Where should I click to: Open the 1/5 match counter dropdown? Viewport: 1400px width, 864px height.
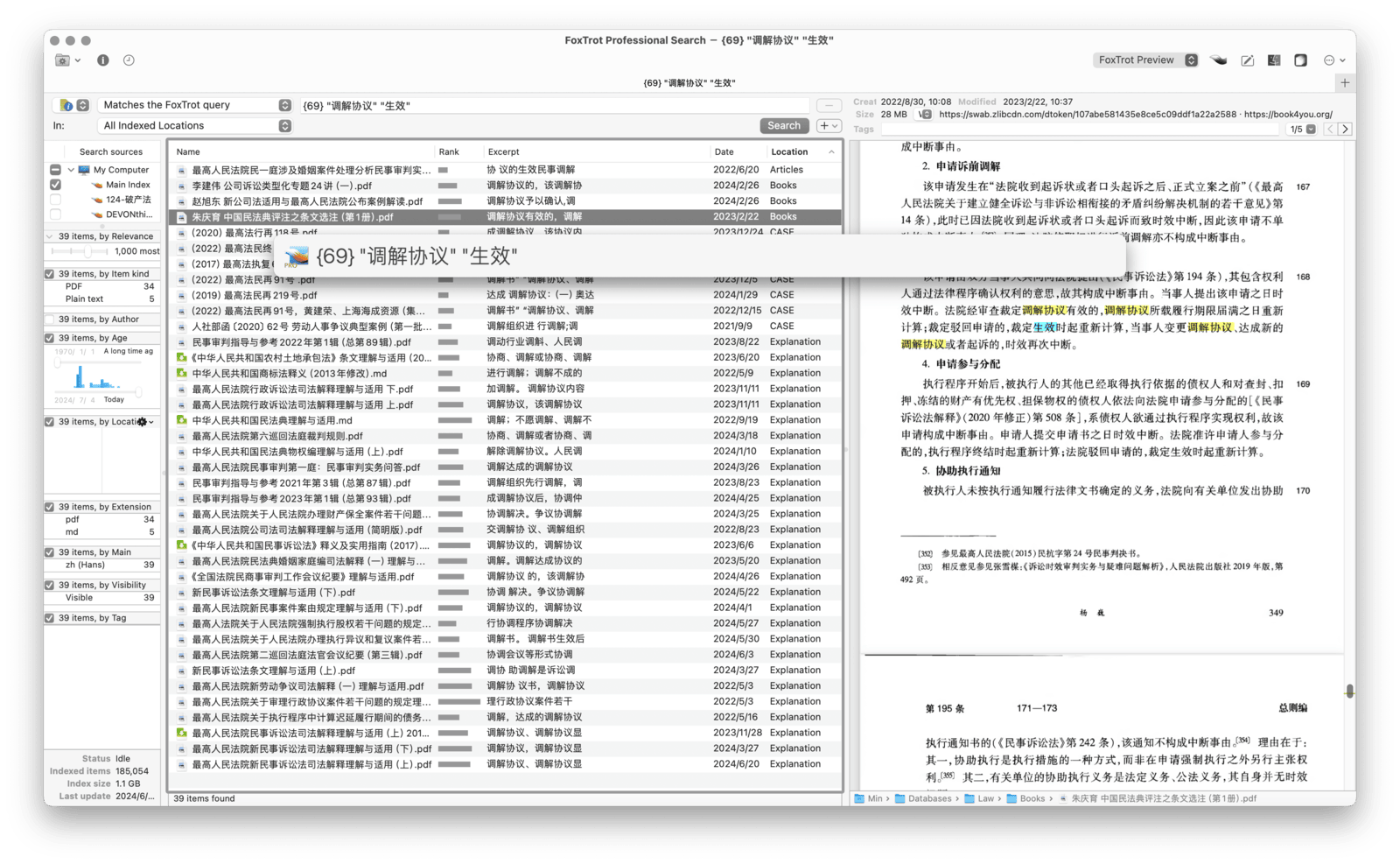pyautogui.click(x=1302, y=130)
